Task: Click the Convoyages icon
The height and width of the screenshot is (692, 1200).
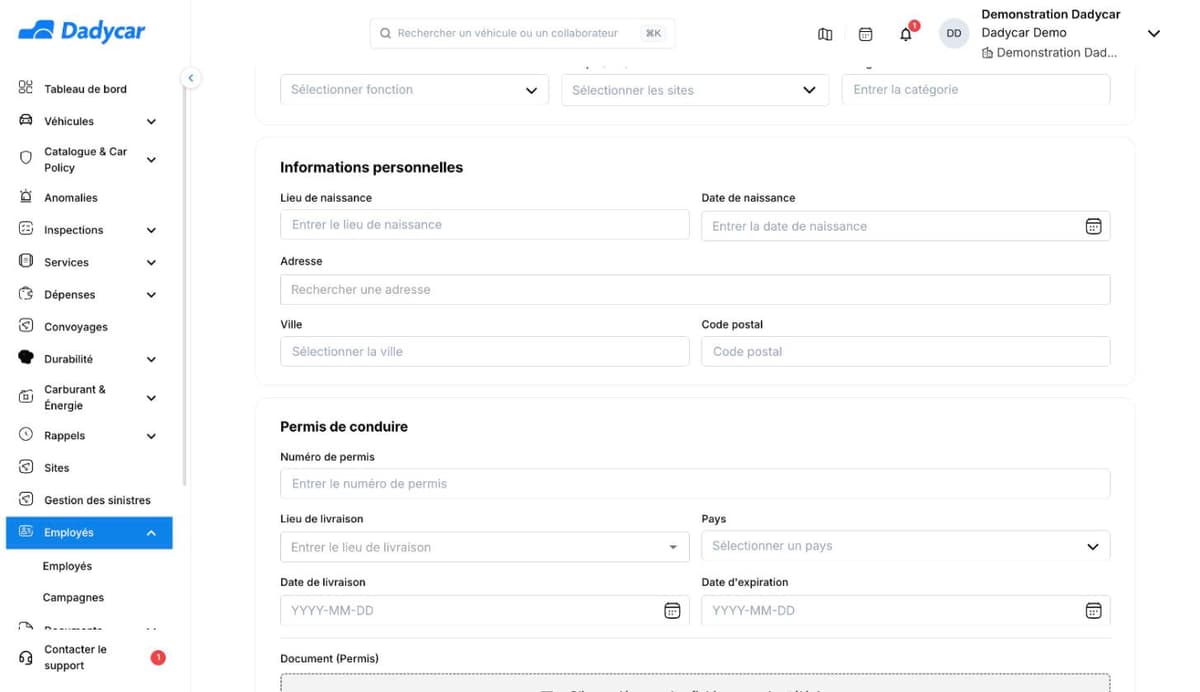Action: [x=26, y=326]
